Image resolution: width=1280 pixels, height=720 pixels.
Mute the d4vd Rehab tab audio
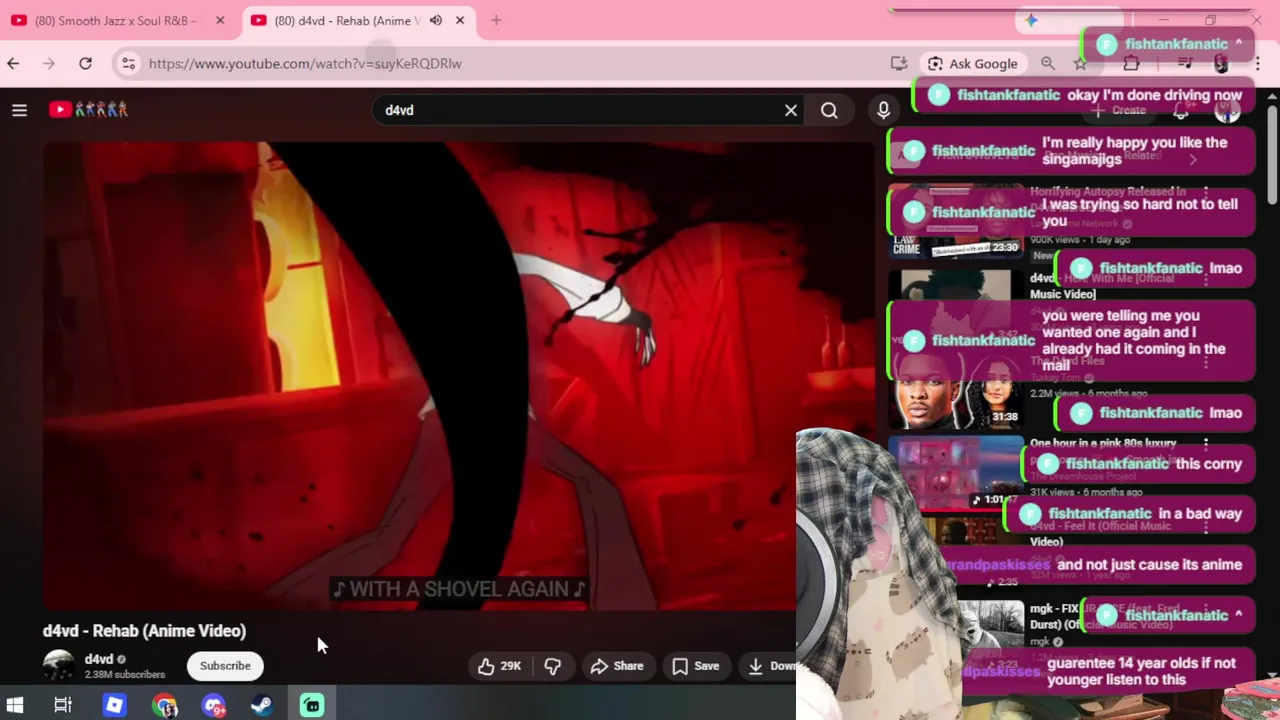(x=435, y=20)
